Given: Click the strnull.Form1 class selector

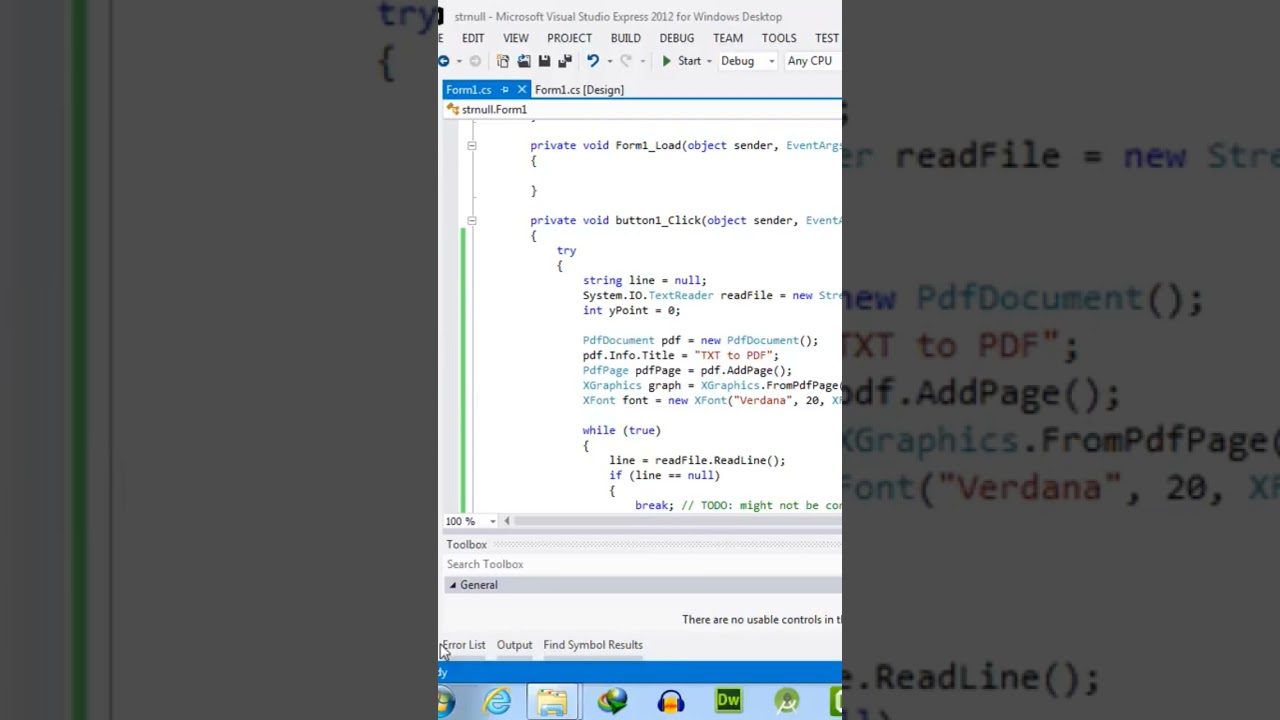Looking at the screenshot, I should tap(642, 110).
